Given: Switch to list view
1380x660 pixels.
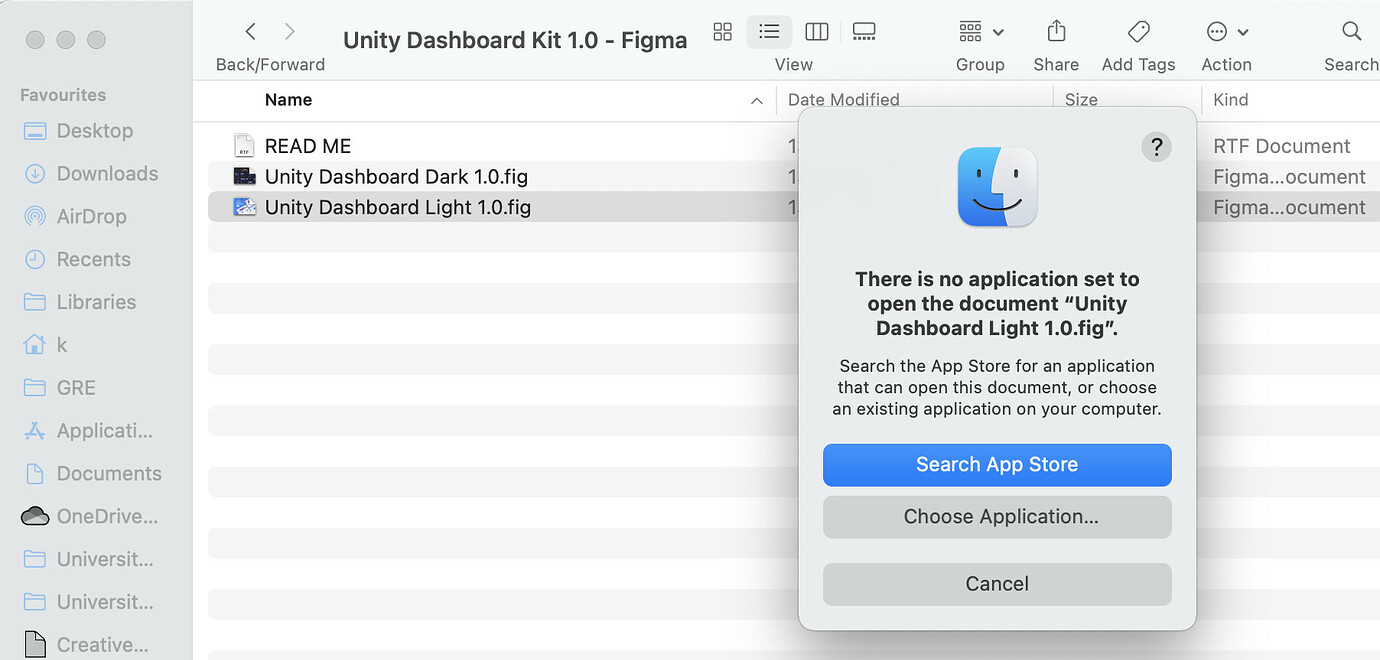Looking at the screenshot, I should click(769, 32).
